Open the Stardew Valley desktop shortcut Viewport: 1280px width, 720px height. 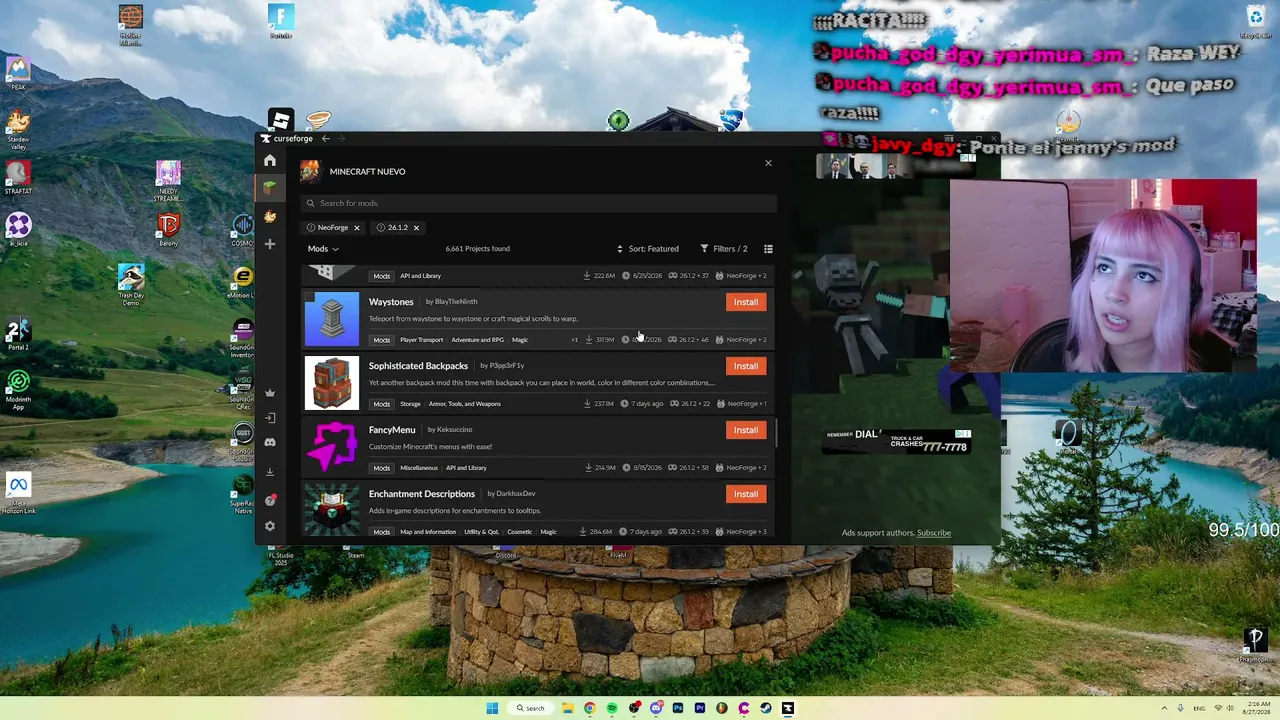pyautogui.click(x=18, y=129)
